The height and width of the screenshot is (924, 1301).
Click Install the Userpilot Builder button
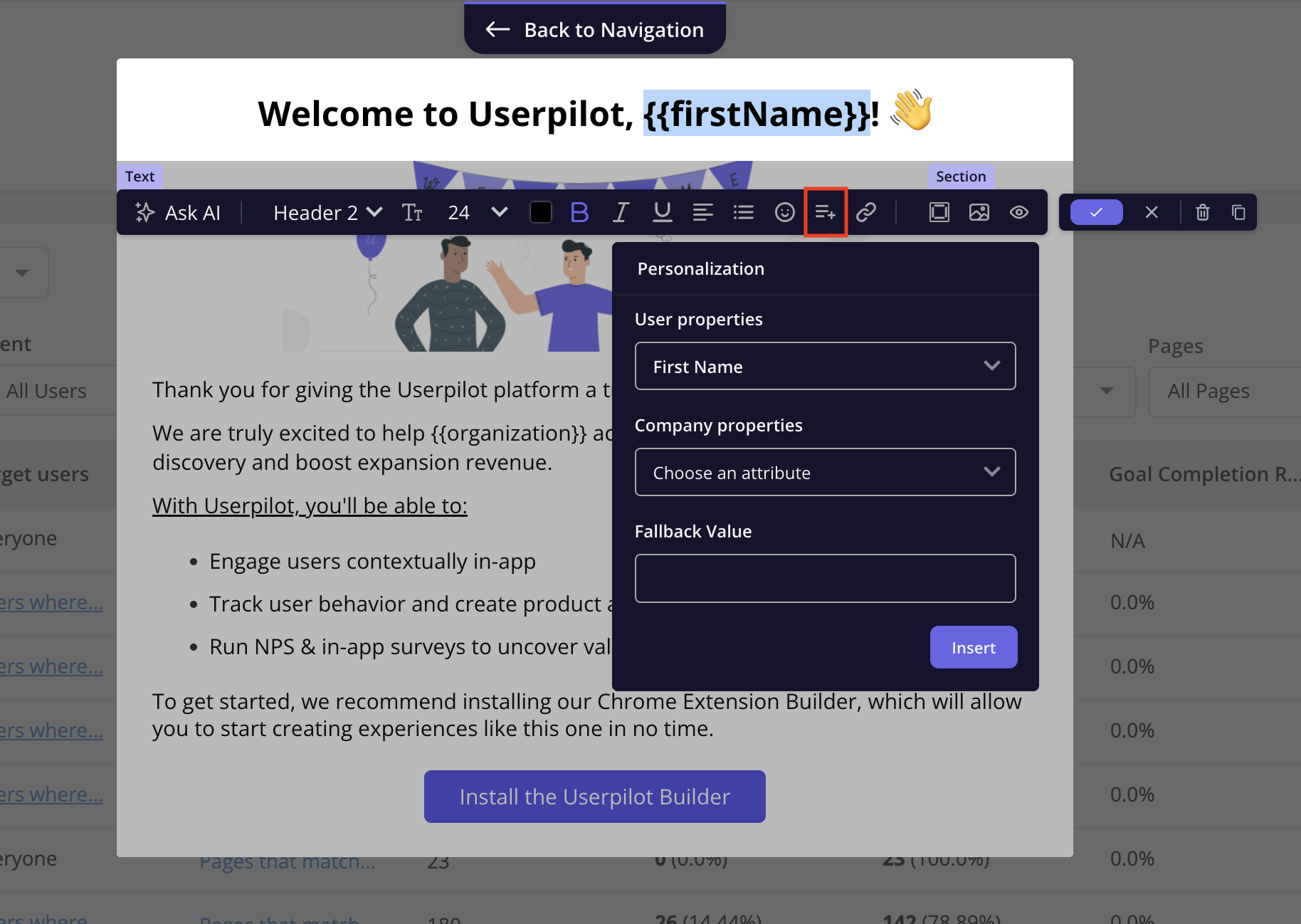(x=595, y=797)
